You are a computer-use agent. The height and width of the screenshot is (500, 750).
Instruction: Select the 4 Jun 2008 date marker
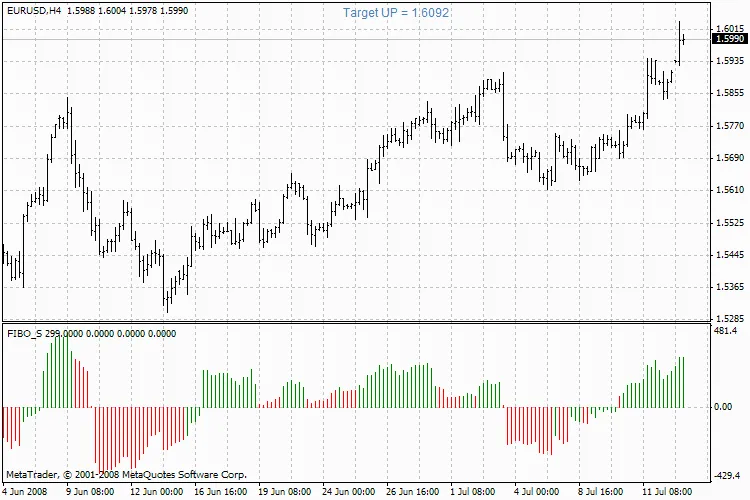tap(24, 492)
